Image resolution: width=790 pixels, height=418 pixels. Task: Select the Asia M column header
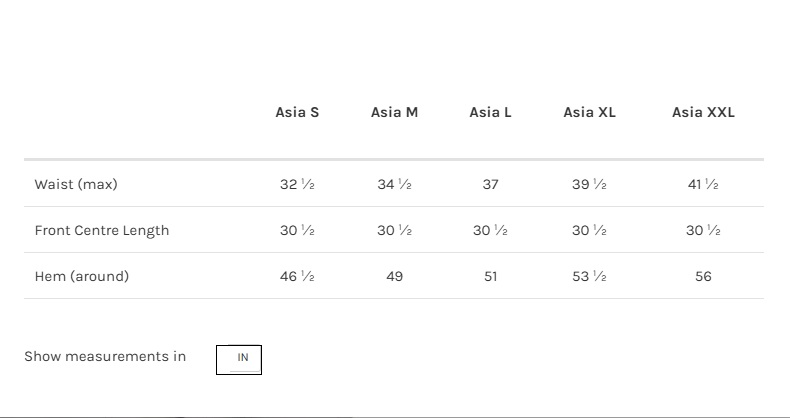pyautogui.click(x=394, y=113)
